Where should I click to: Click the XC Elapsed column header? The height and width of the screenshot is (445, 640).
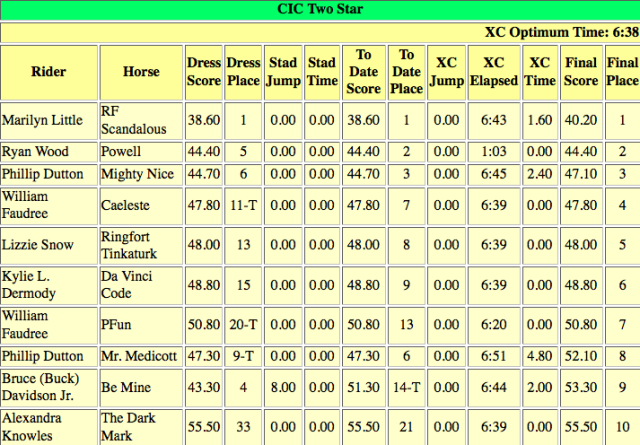[494, 72]
